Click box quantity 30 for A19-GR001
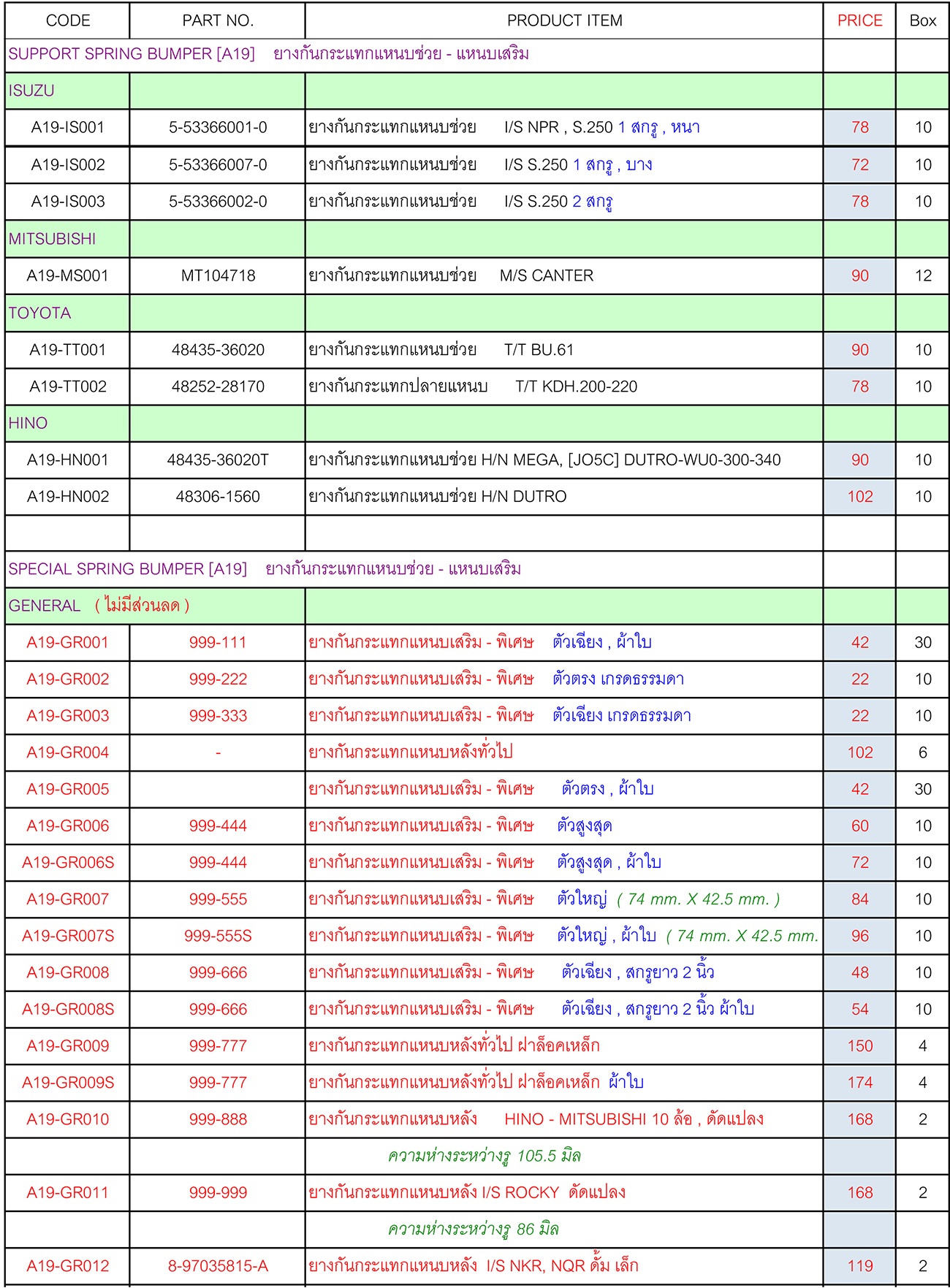Viewport: 950px width, 1288px height. click(x=923, y=643)
